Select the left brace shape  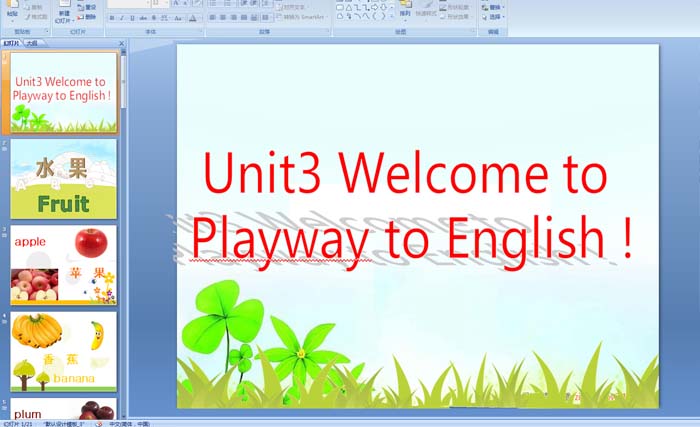click(374, 16)
